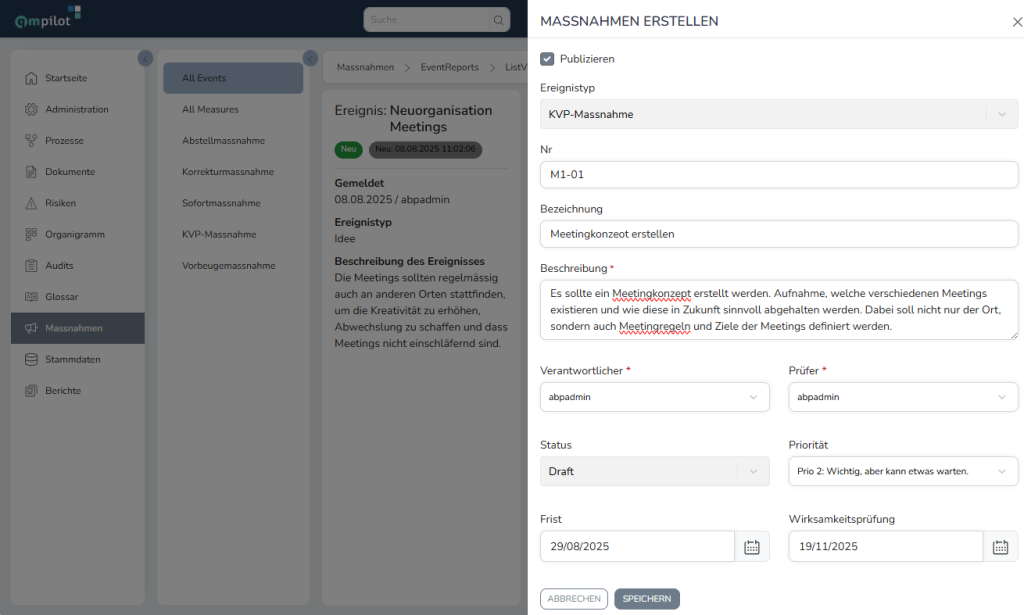Open the calendar picker for Frist
Image resolution: width=1024 pixels, height=615 pixels.
(752, 547)
